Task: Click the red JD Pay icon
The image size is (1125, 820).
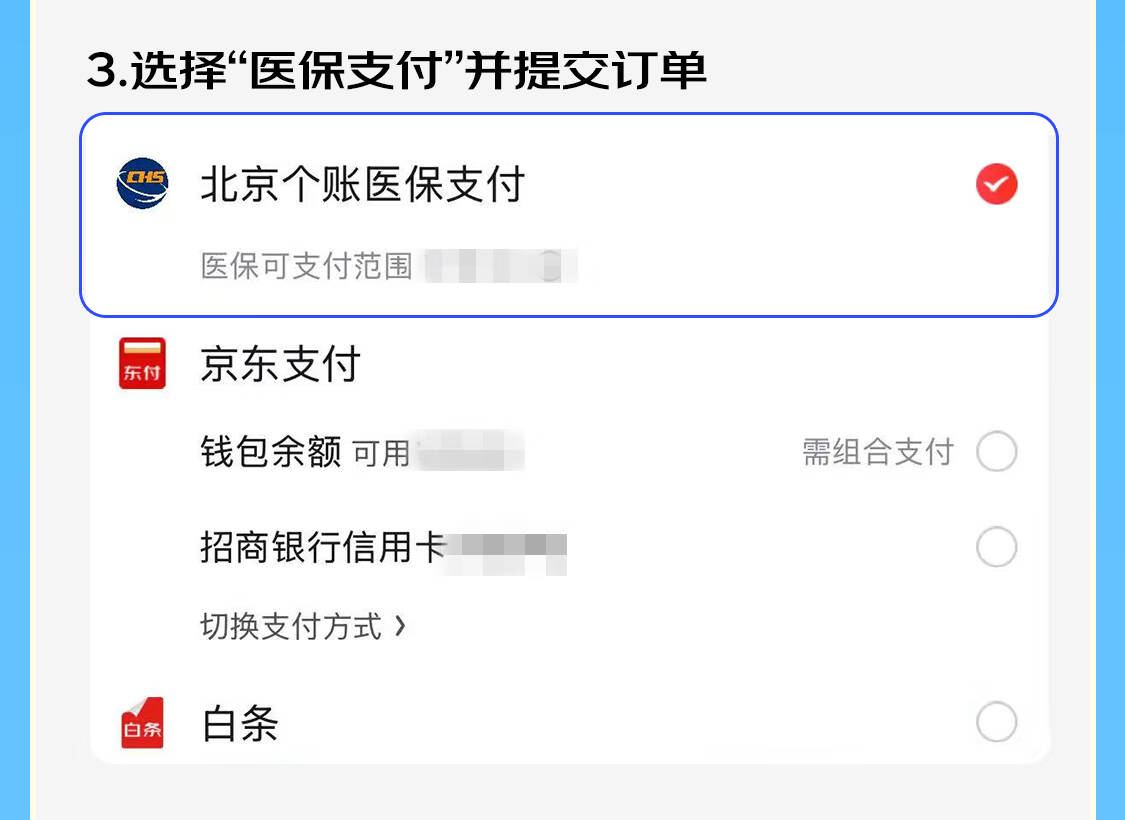Action: coord(142,363)
